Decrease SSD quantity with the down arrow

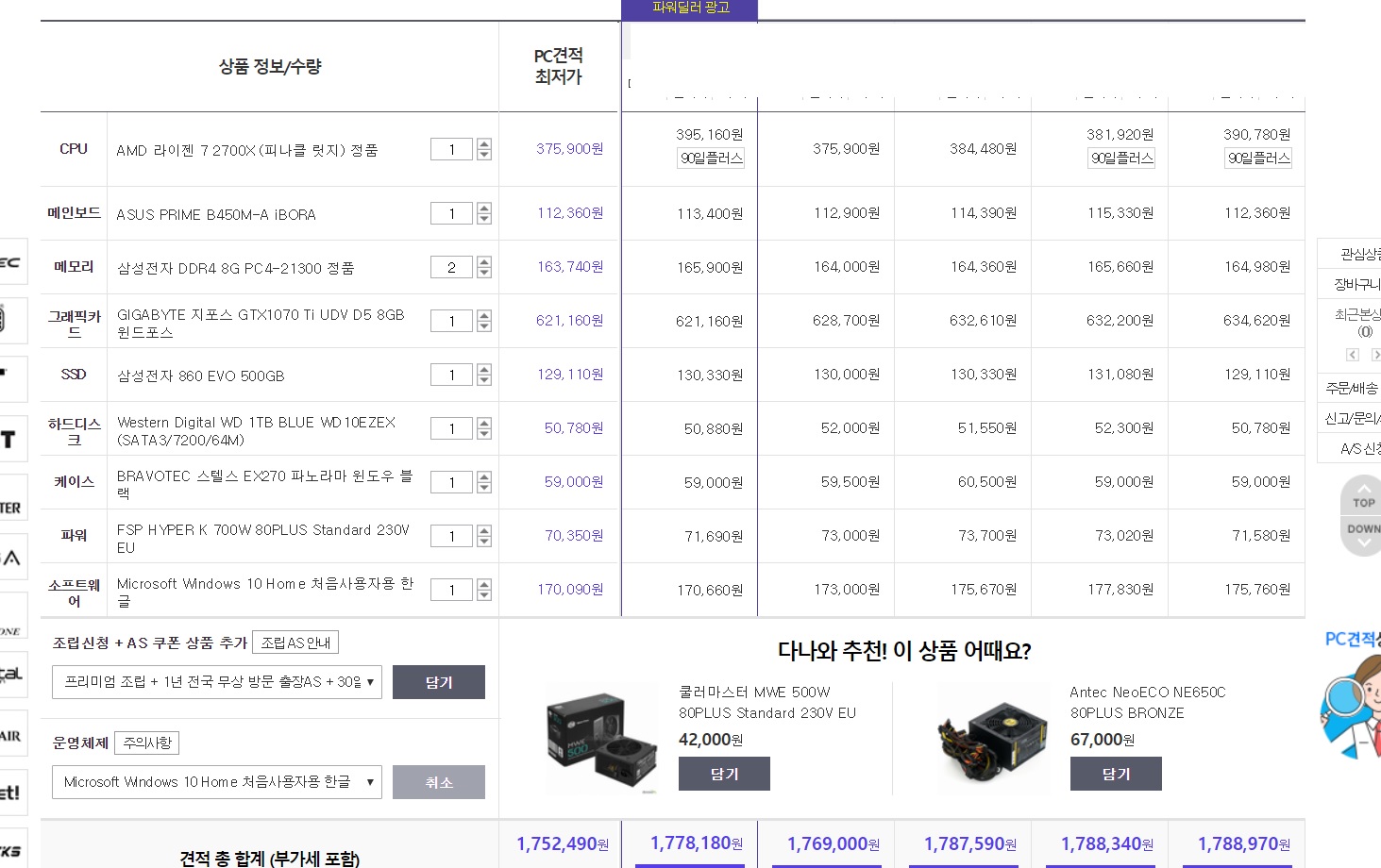pos(484,380)
